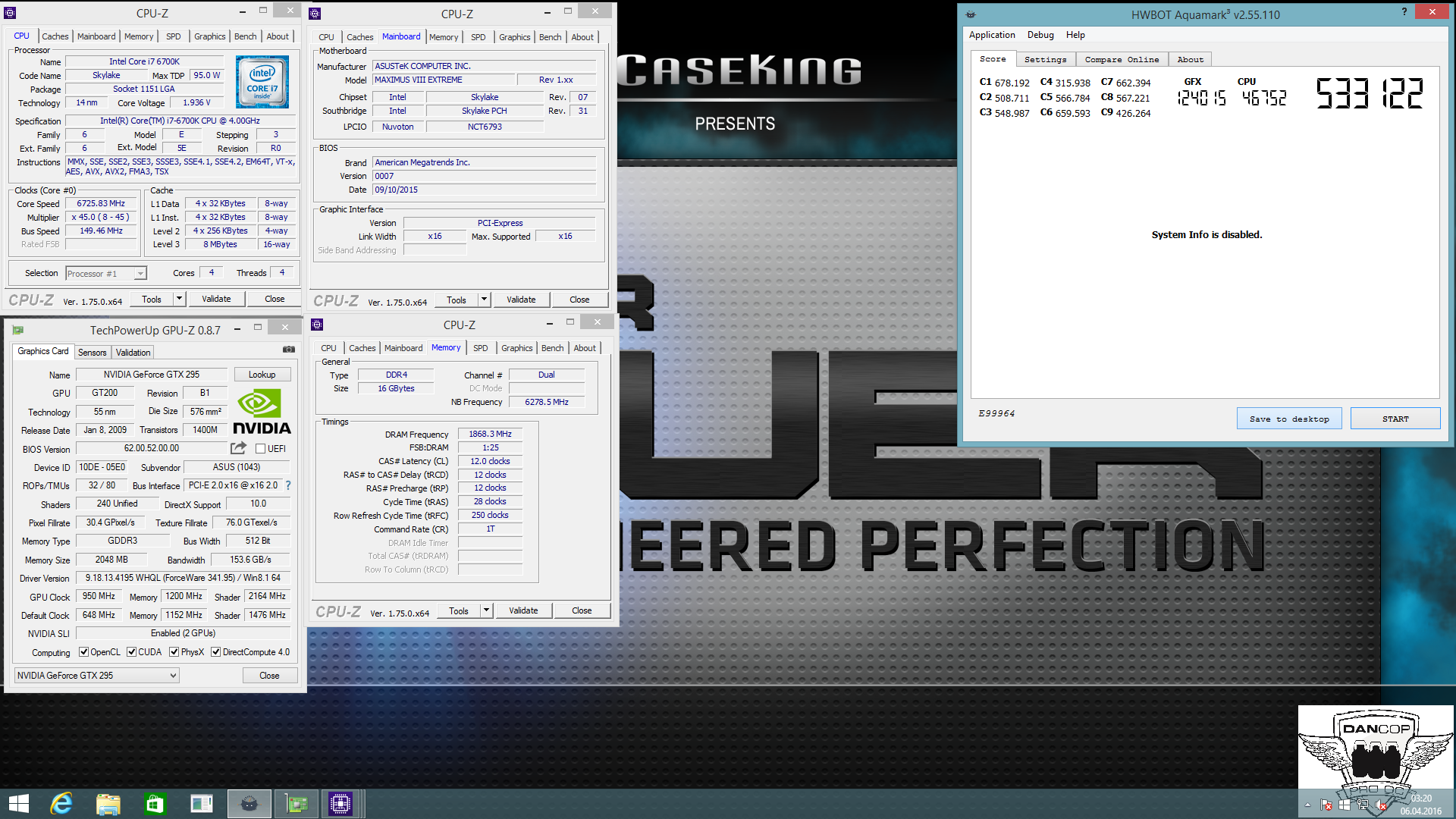Click the MAXIMUS VIII EXTREME model field

tap(444, 80)
